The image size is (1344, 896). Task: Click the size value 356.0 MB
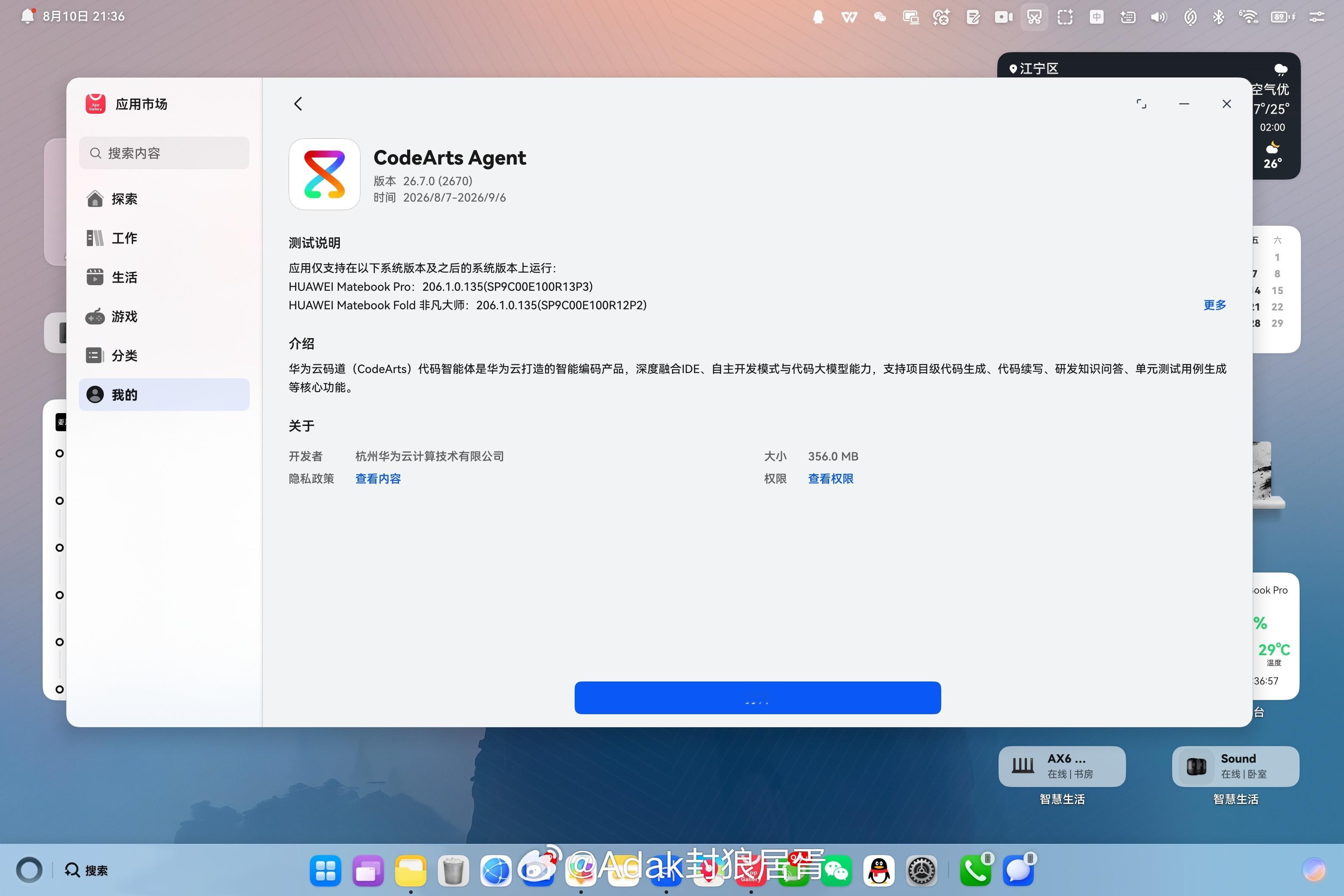click(833, 457)
